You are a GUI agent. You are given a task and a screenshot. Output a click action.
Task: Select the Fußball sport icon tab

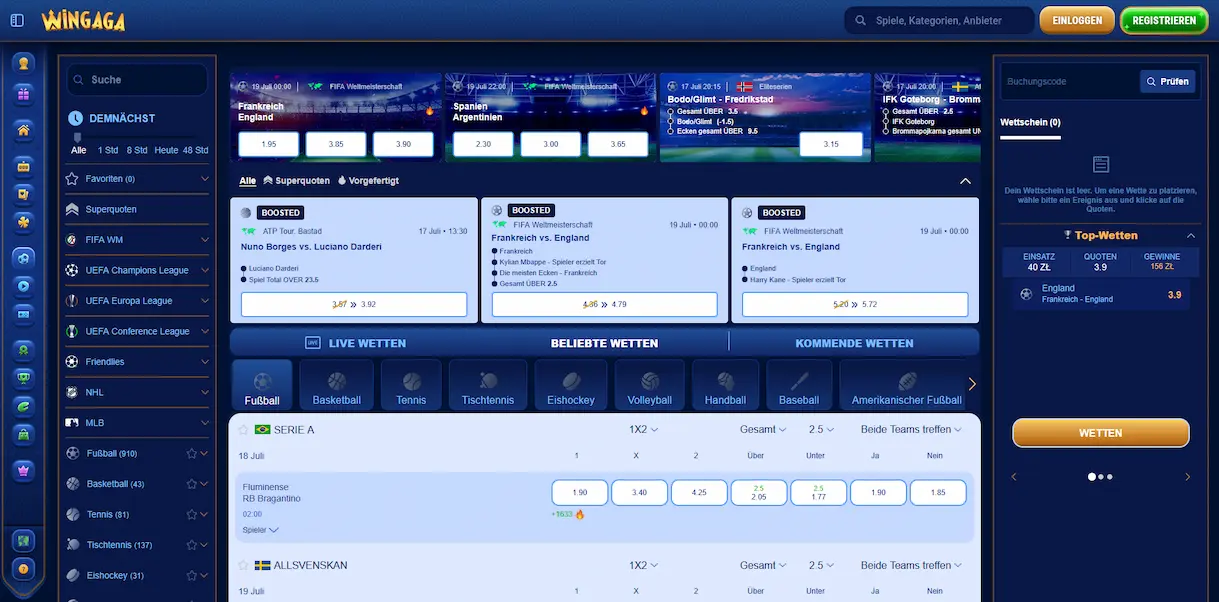(262, 385)
